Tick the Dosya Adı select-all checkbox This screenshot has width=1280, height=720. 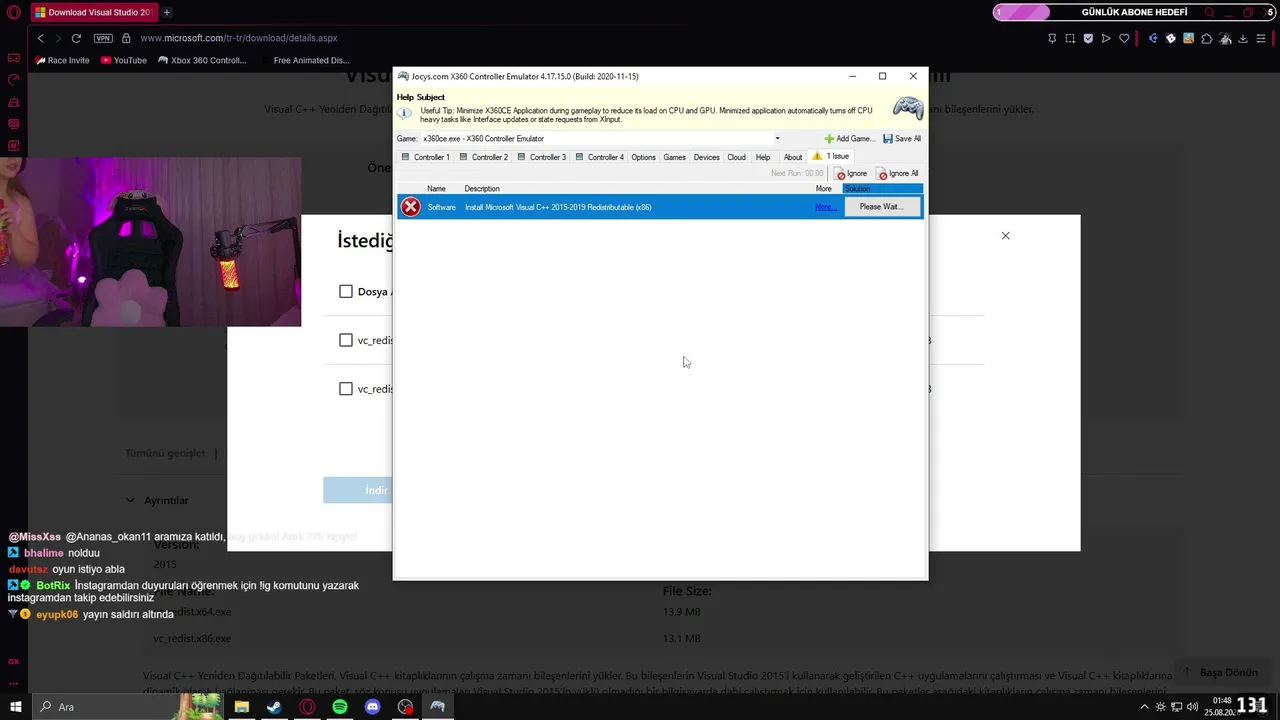[346, 292]
